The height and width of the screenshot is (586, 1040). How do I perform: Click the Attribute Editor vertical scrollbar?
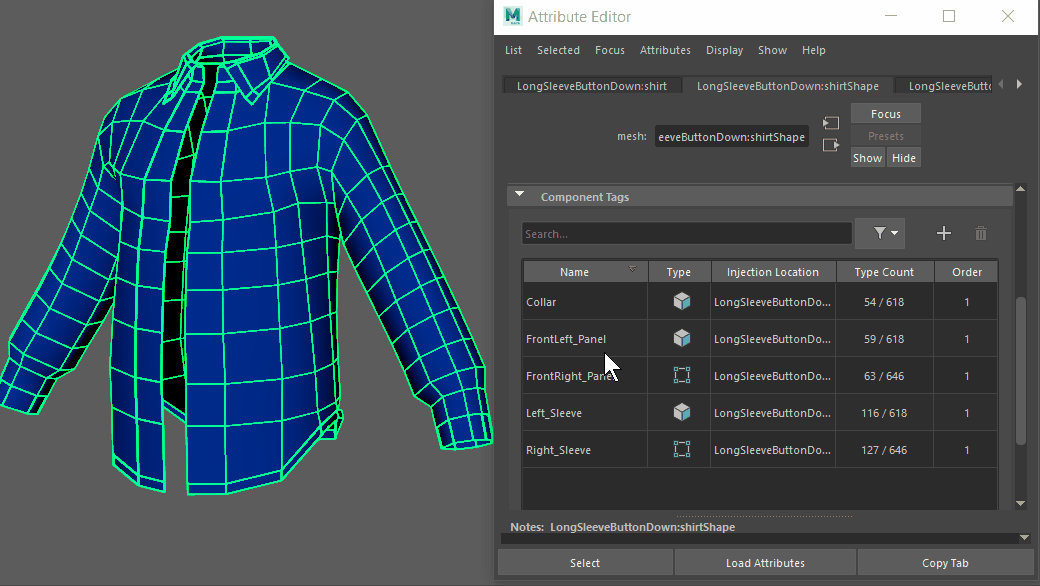(1020, 370)
